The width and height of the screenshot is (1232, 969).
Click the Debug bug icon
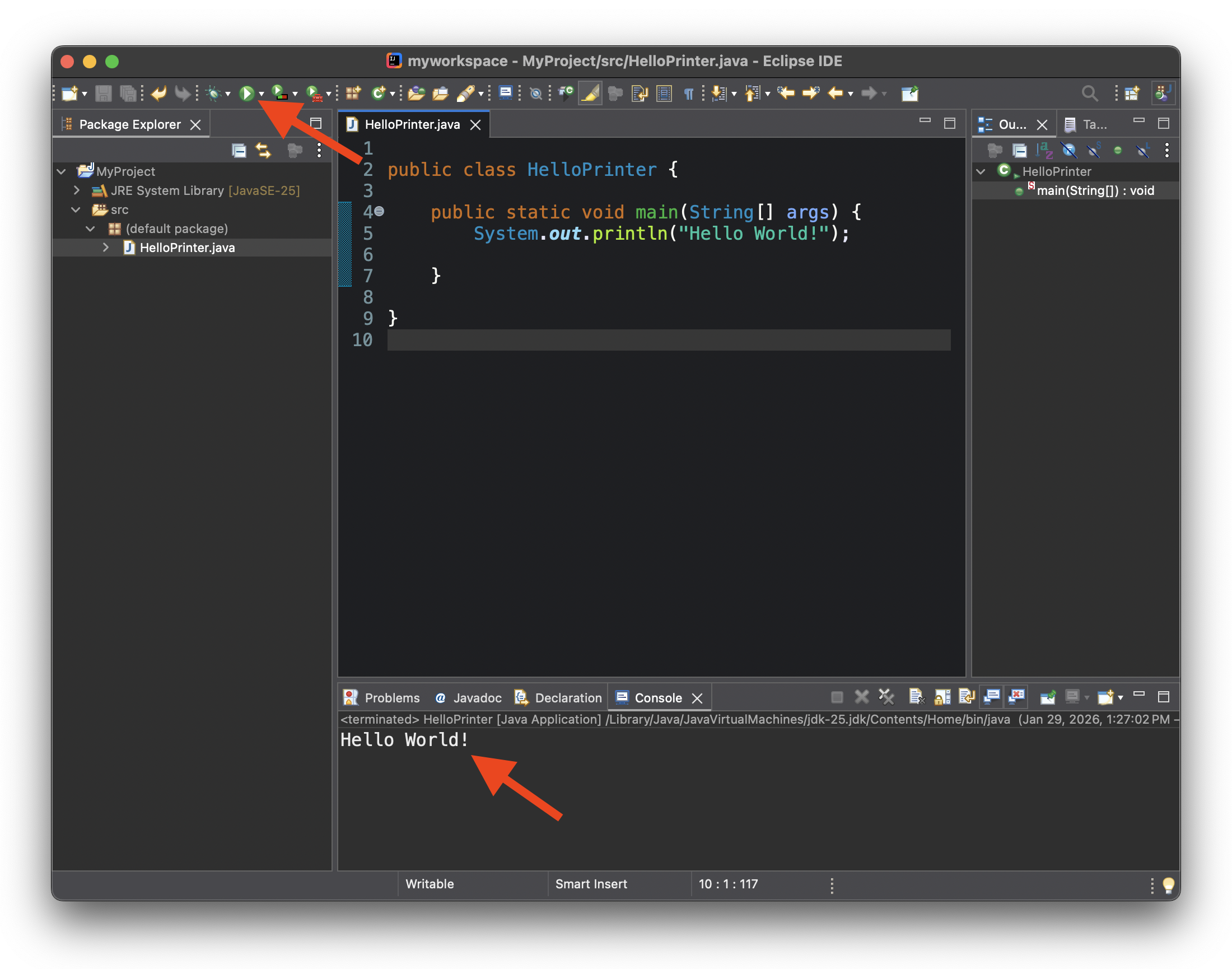tap(213, 94)
